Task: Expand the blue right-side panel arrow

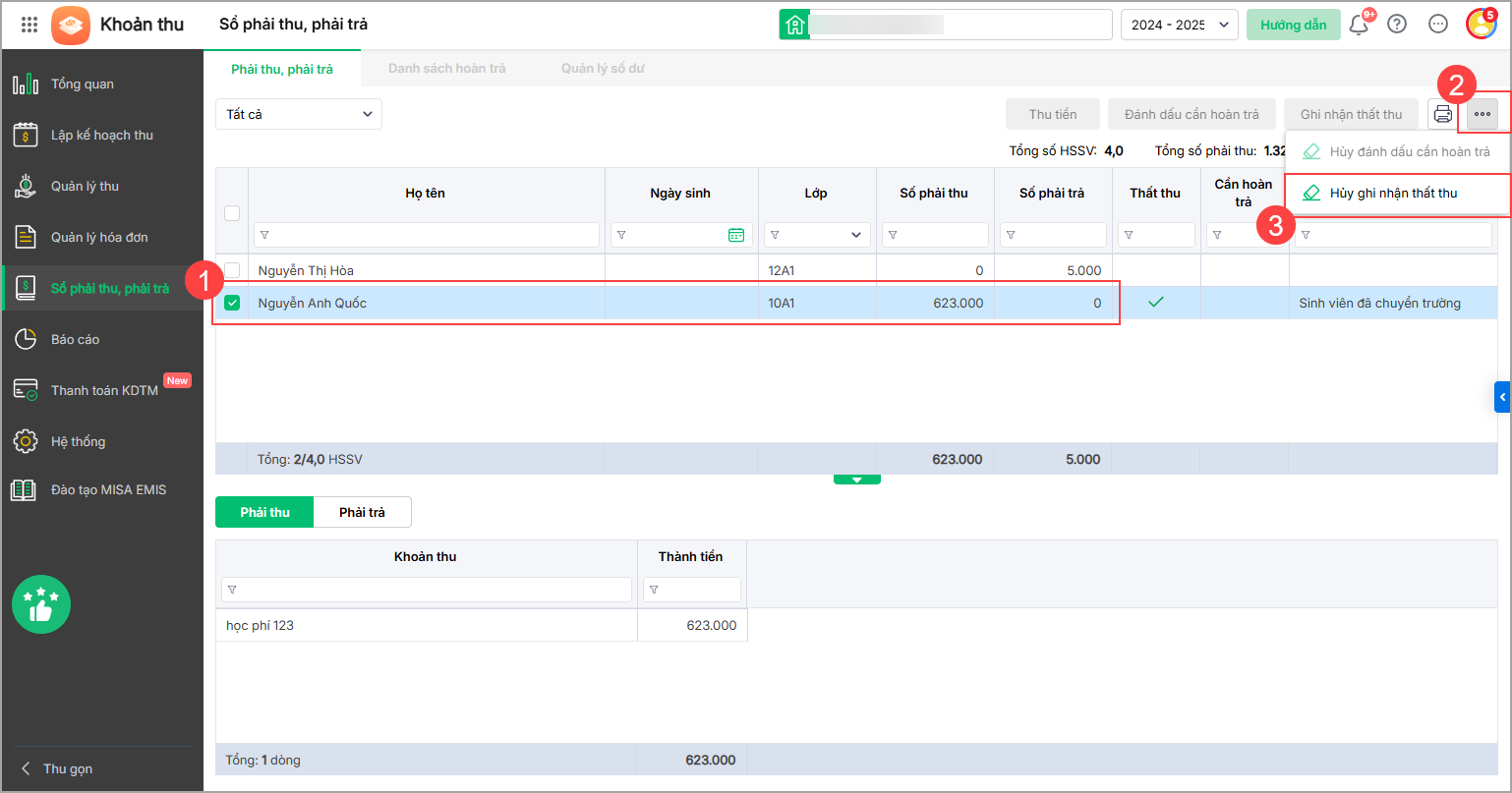Action: coord(1502,396)
